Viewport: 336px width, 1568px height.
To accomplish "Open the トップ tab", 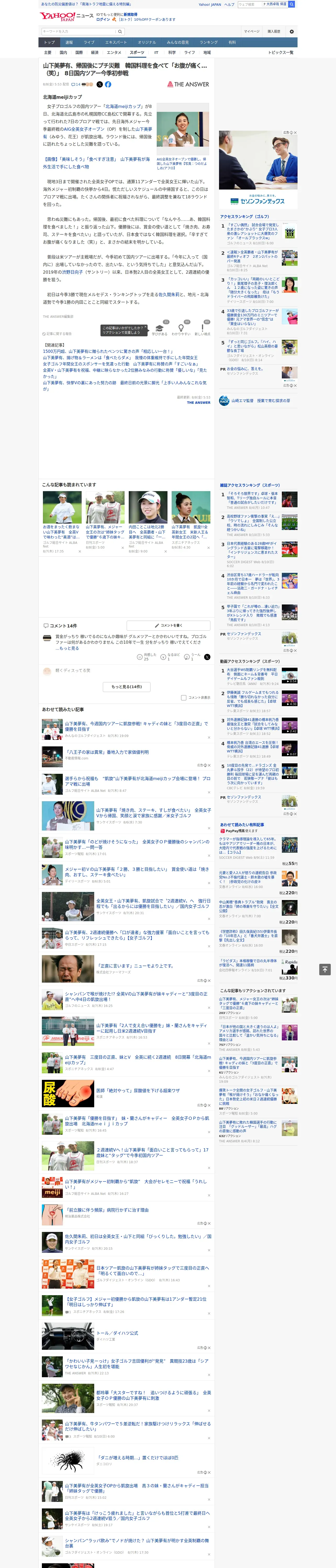I will tap(49, 42).
